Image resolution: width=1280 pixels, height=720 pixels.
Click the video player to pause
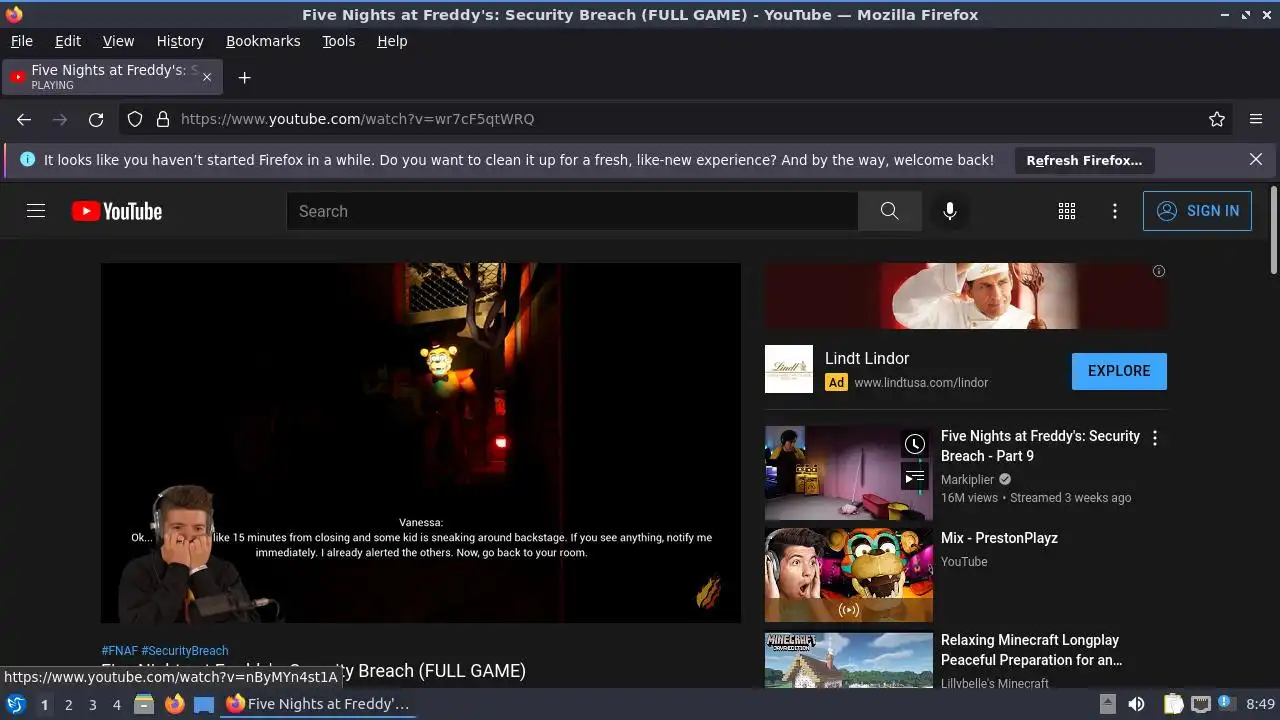coord(421,443)
